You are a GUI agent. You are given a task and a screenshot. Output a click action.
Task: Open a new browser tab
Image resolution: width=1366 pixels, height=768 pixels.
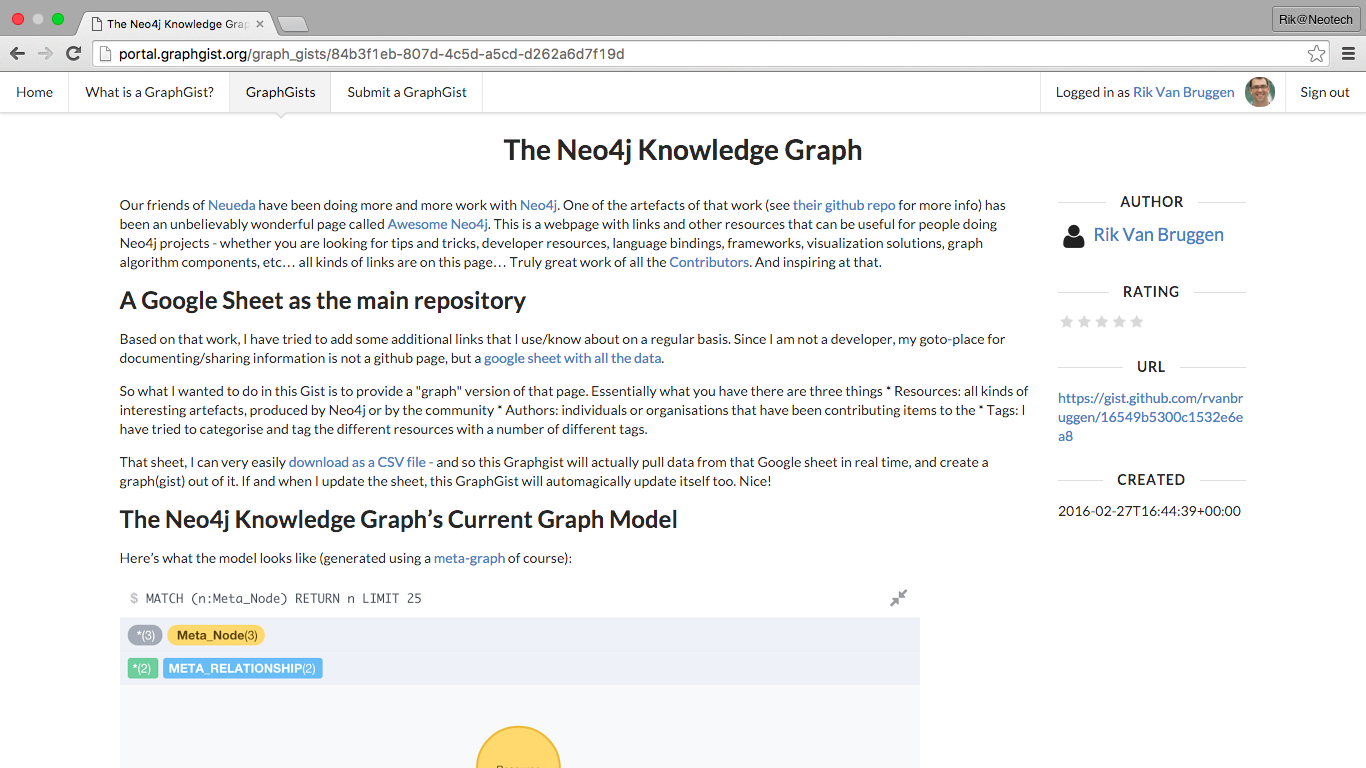[x=292, y=24]
